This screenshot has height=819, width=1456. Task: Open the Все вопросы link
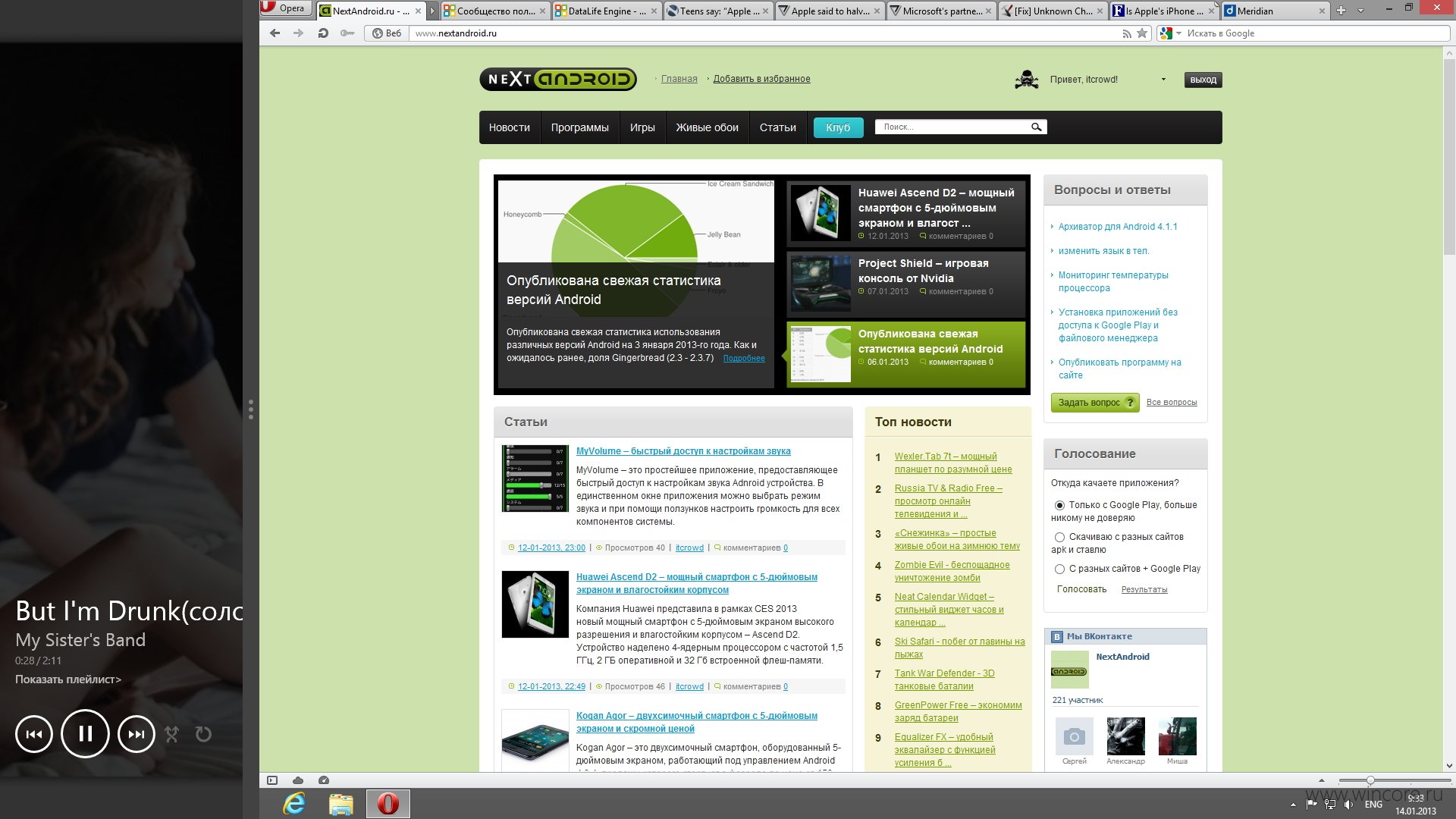click(x=1172, y=403)
